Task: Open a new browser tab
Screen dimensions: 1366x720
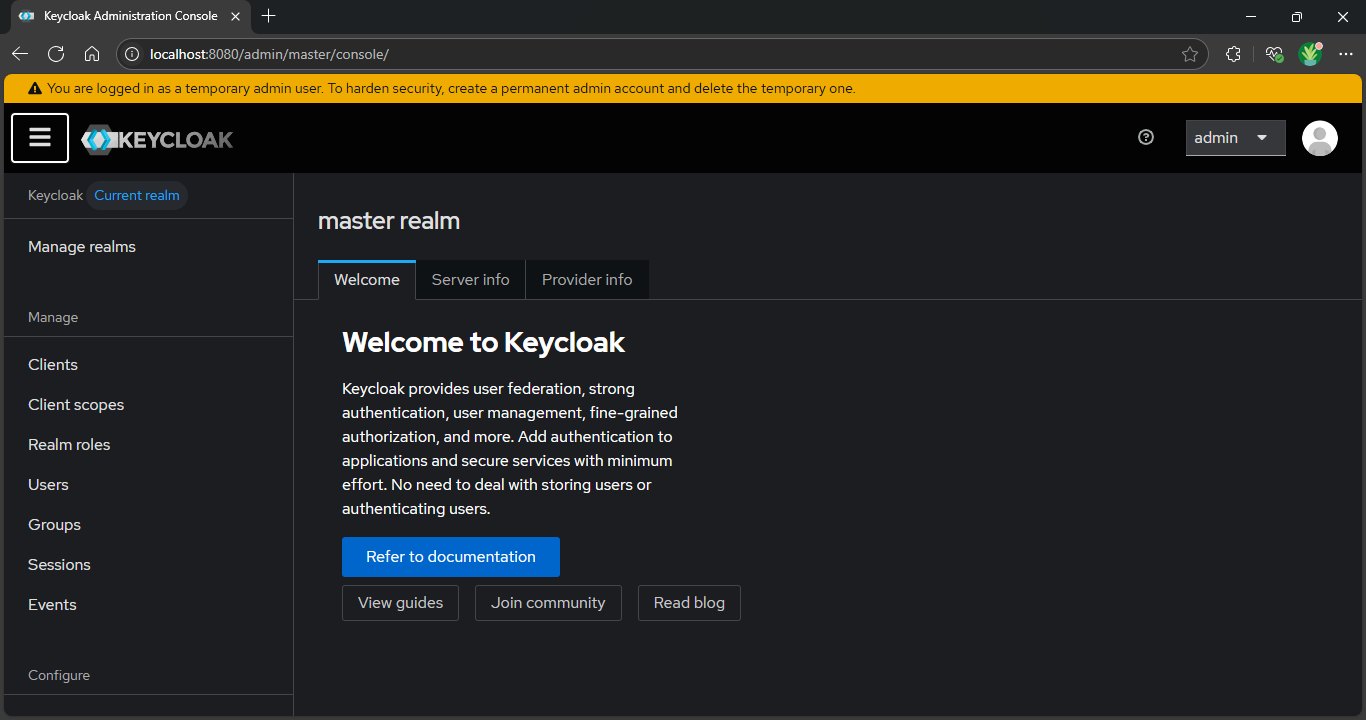Action: click(x=268, y=16)
